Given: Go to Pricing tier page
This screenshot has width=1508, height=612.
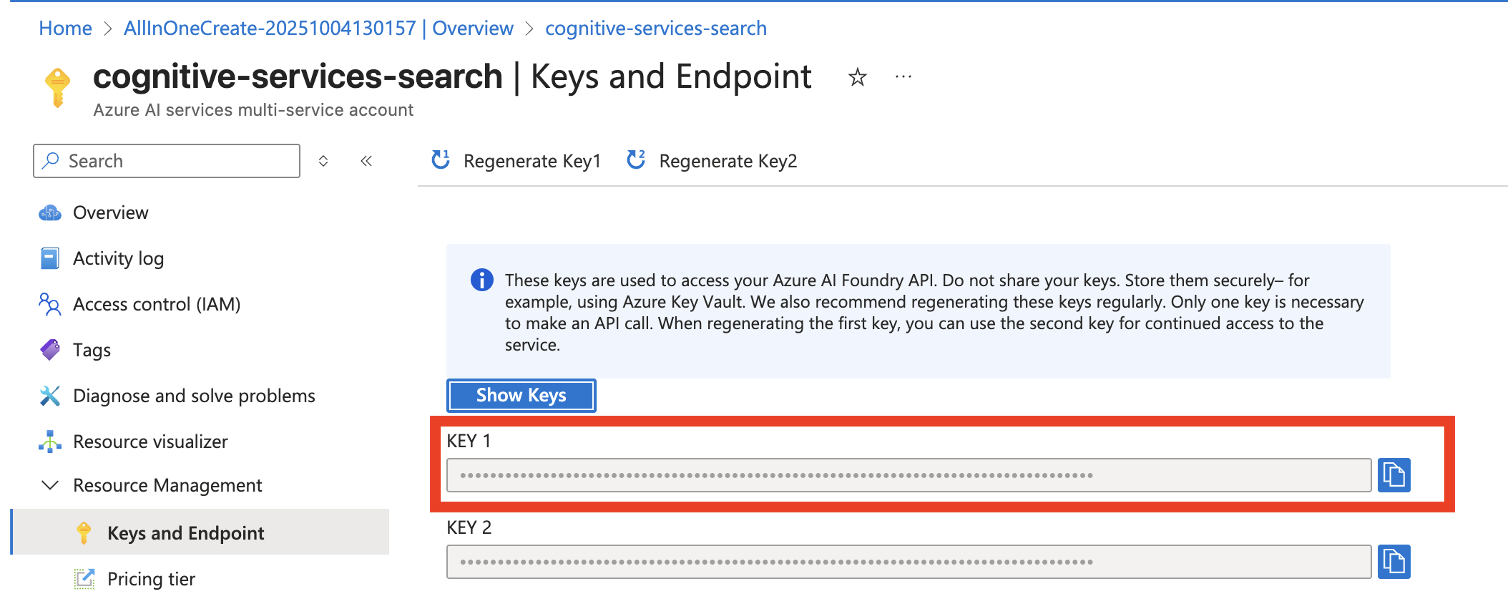Looking at the screenshot, I should click(151, 579).
